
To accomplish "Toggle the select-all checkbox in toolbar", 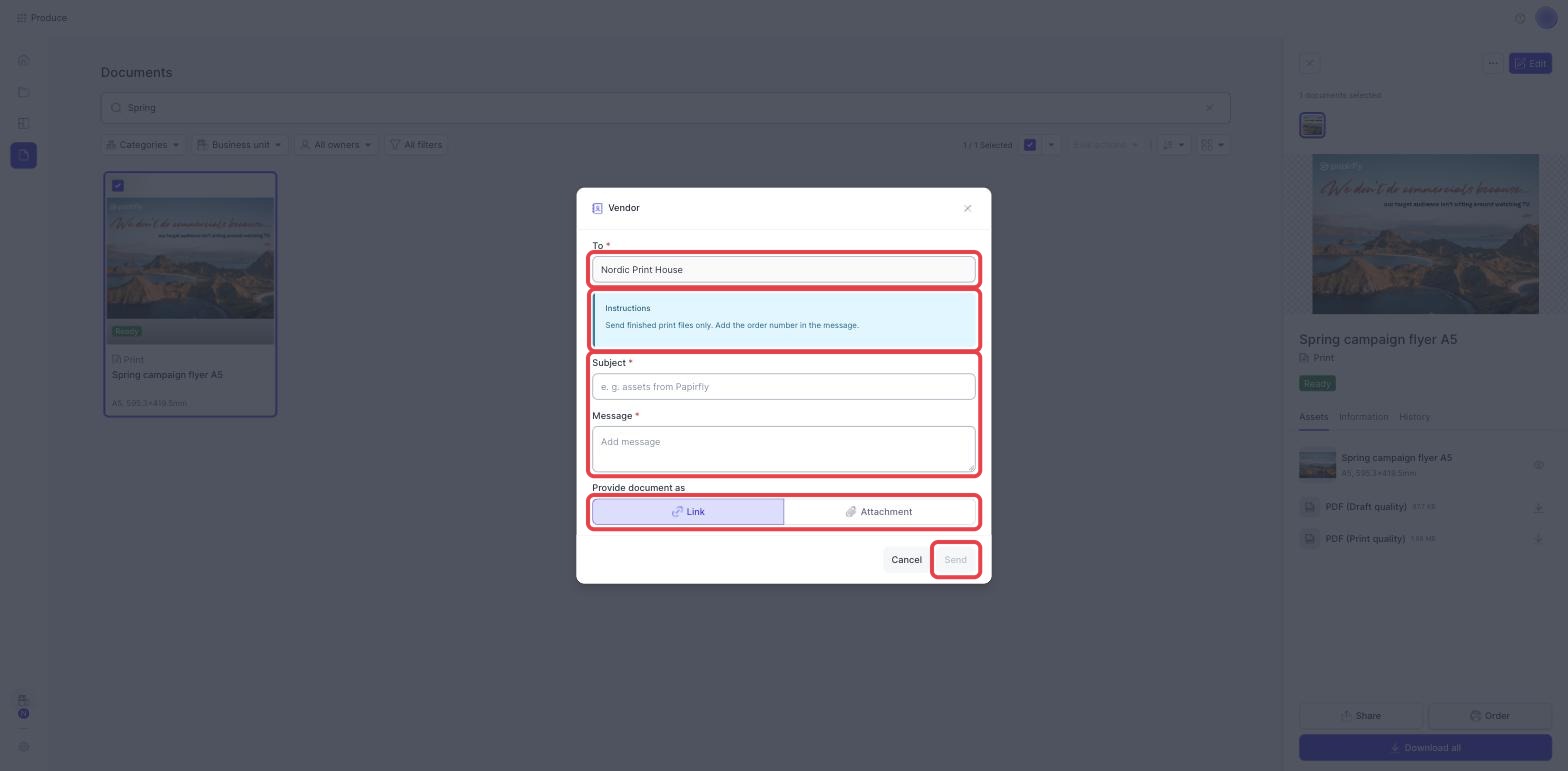I will click(1030, 145).
